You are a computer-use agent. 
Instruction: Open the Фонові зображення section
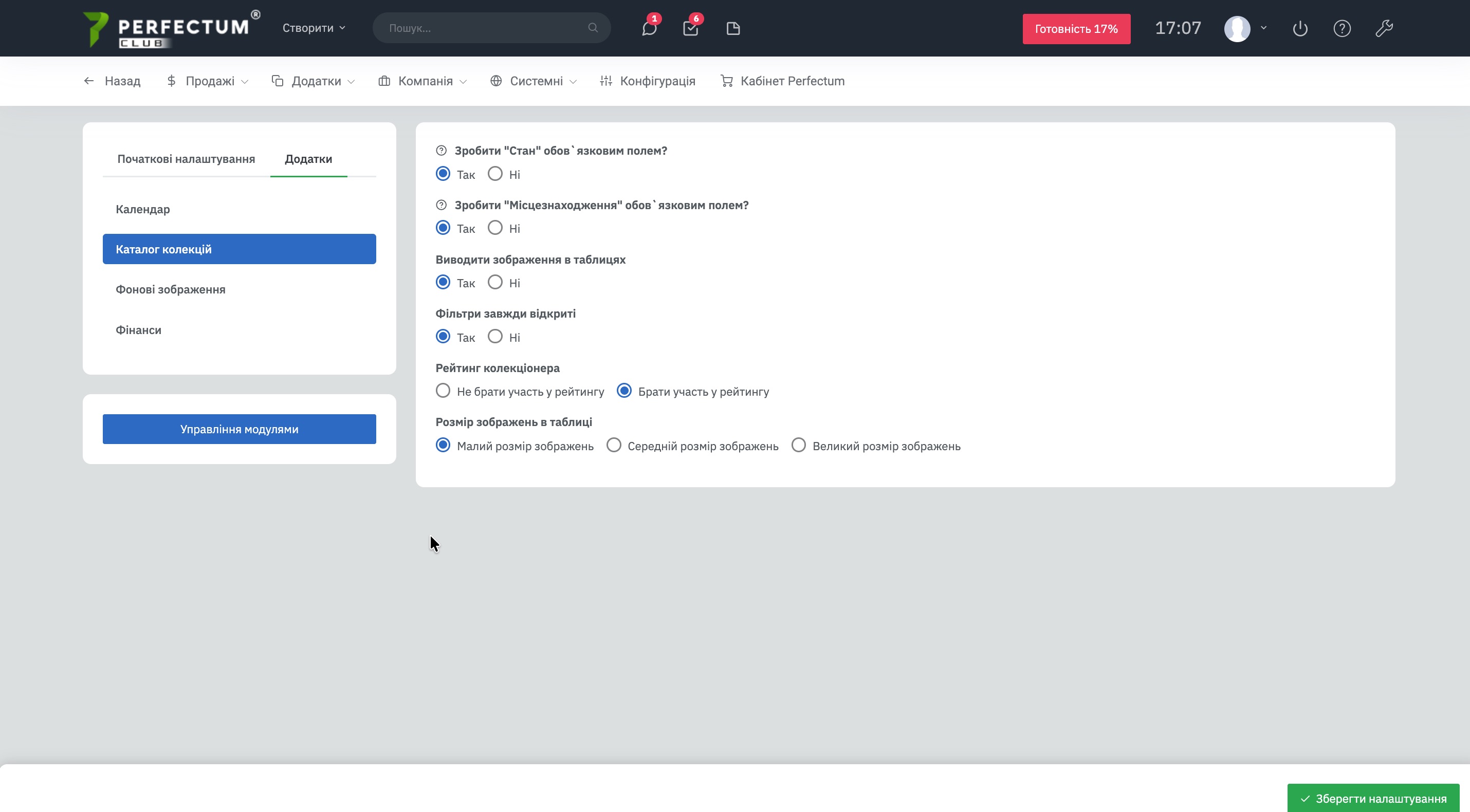(171, 289)
